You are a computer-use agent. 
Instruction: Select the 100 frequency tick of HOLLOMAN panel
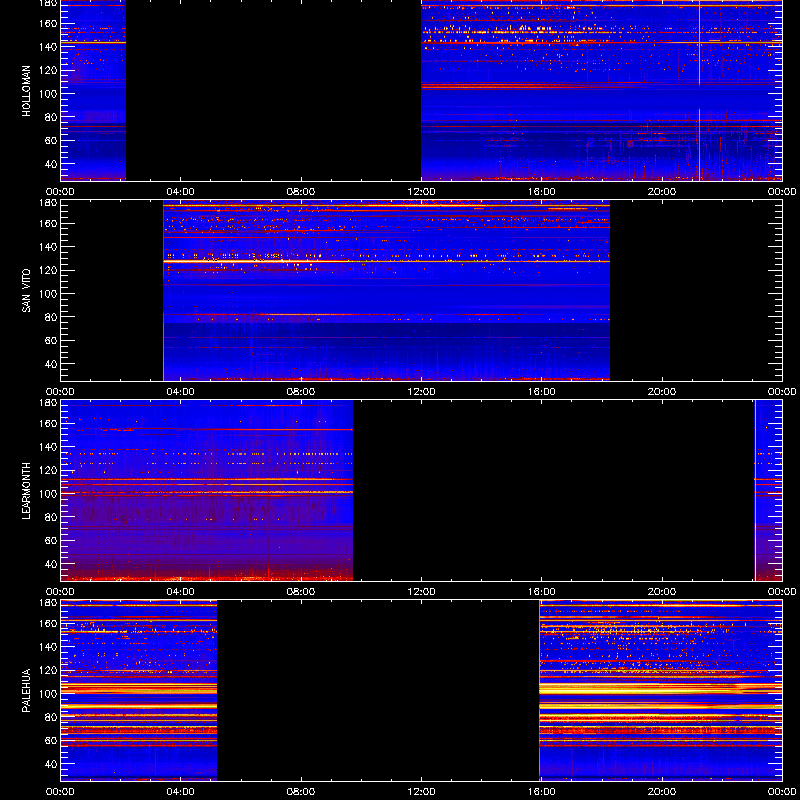[x=50, y=93]
